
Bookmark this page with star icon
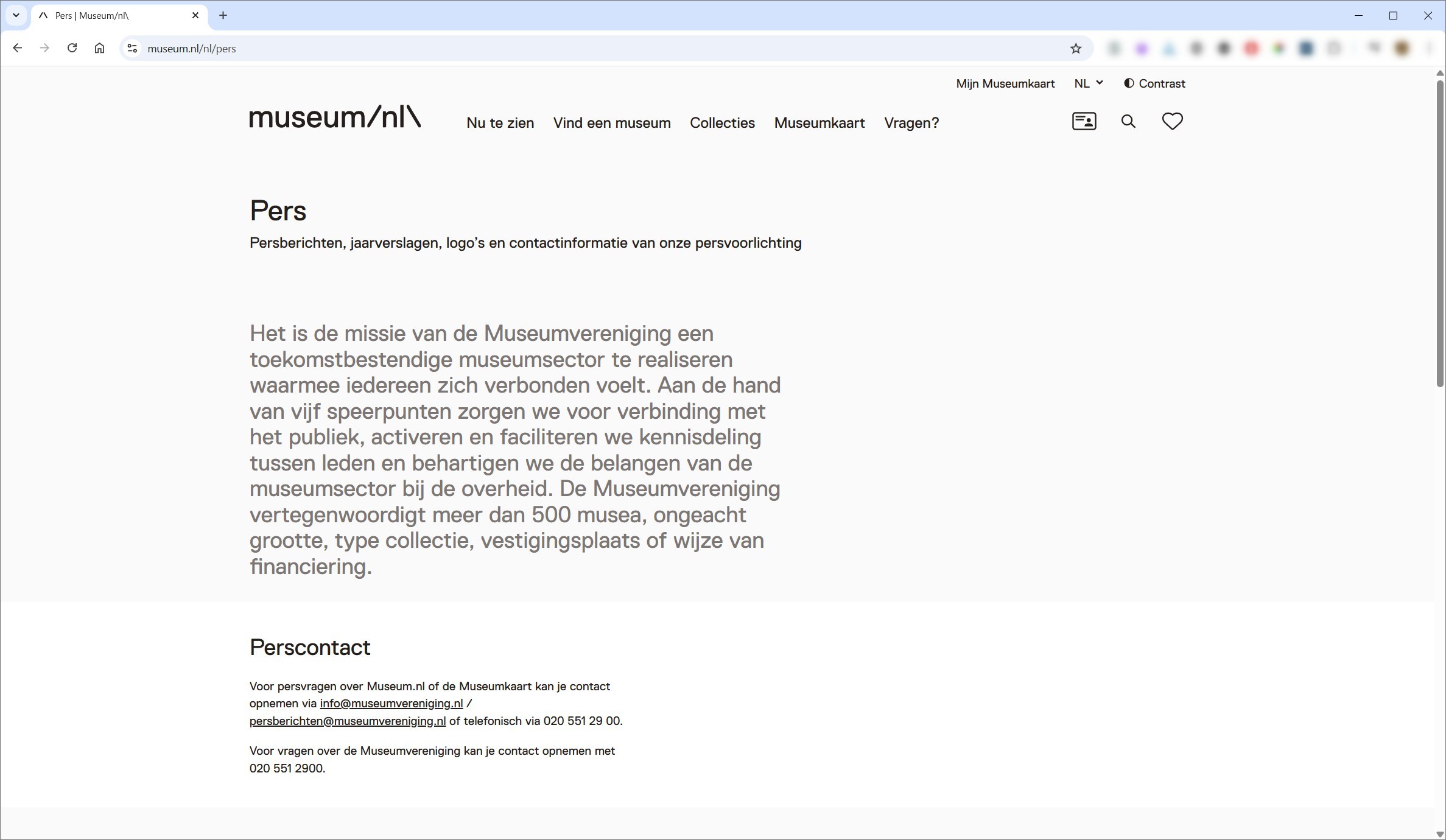pyautogui.click(x=1076, y=49)
